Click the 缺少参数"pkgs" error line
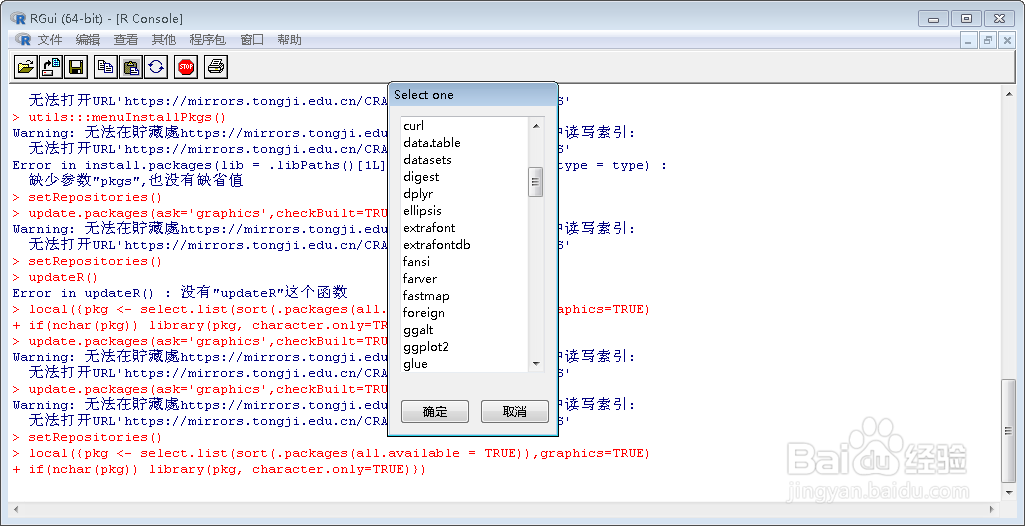This screenshot has width=1025, height=526. click(136, 181)
